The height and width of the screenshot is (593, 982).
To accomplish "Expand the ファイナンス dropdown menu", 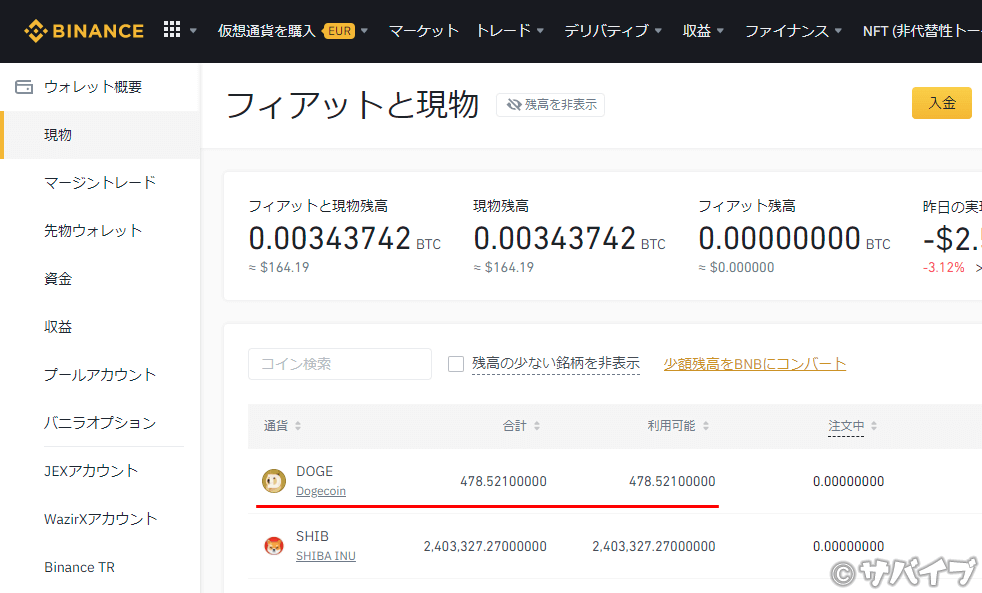I will coord(838,31).
